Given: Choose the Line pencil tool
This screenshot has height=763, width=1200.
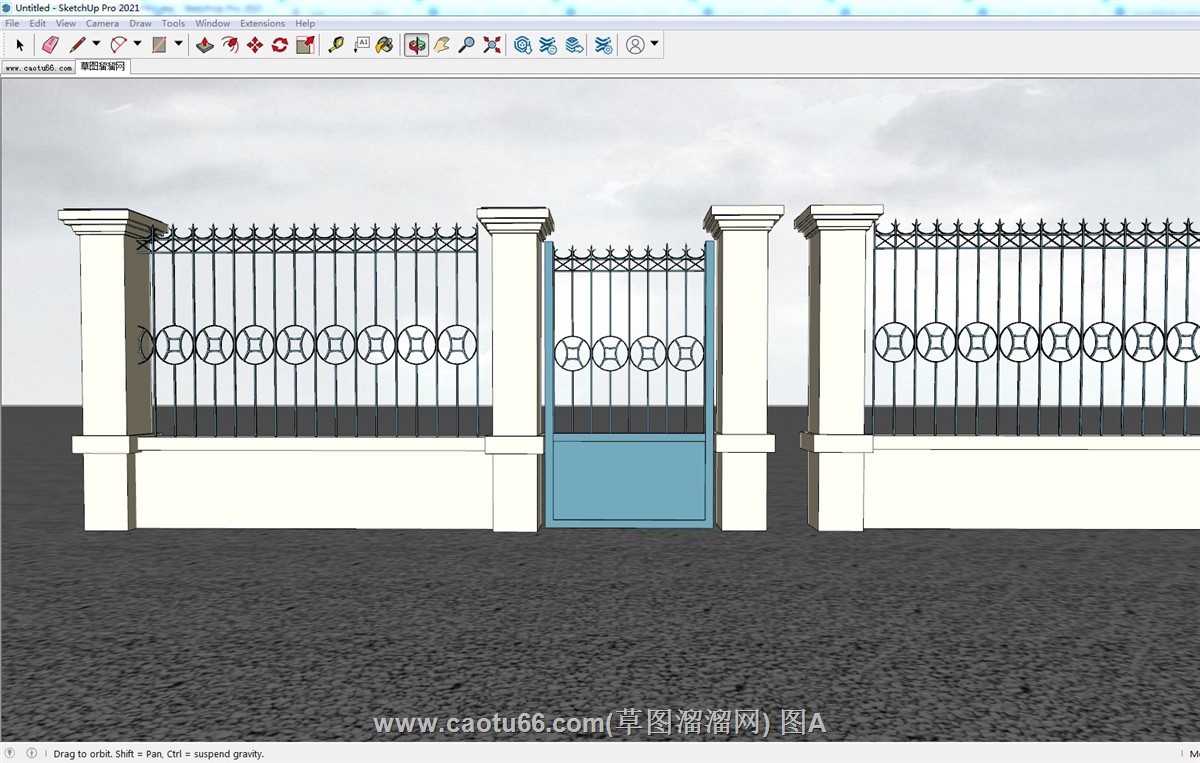Looking at the screenshot, I should click(77, 45).
